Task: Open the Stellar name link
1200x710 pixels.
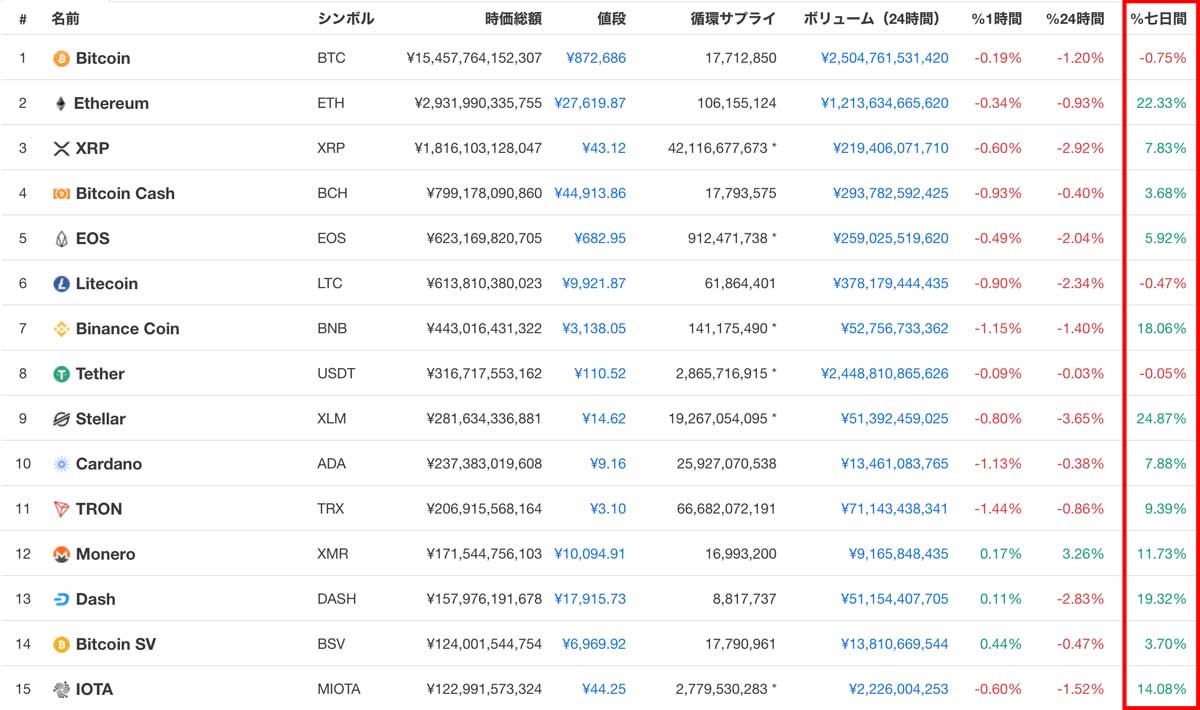Action: tap(101, 419)
